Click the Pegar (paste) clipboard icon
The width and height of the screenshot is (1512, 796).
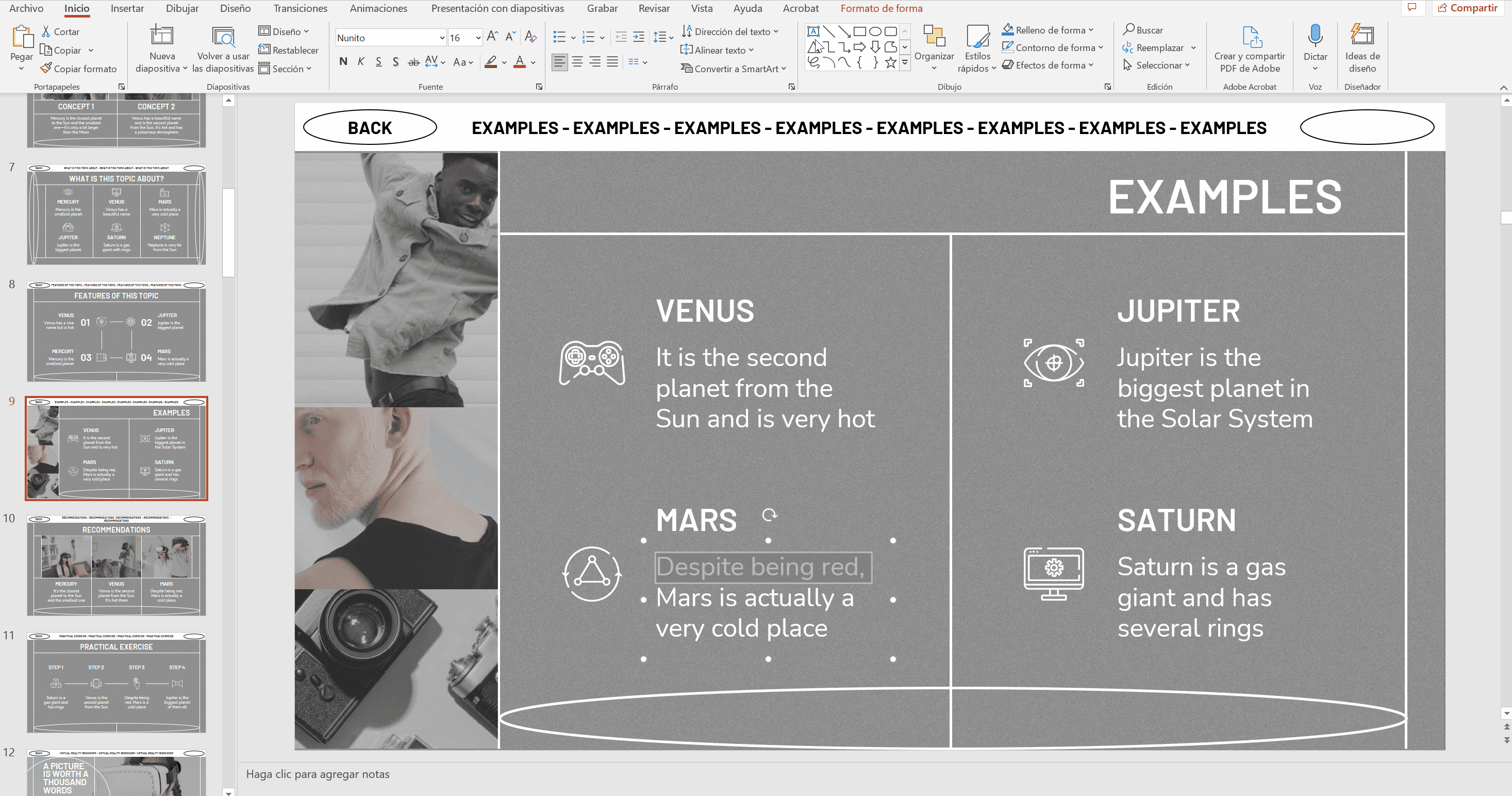coord(22,37)
